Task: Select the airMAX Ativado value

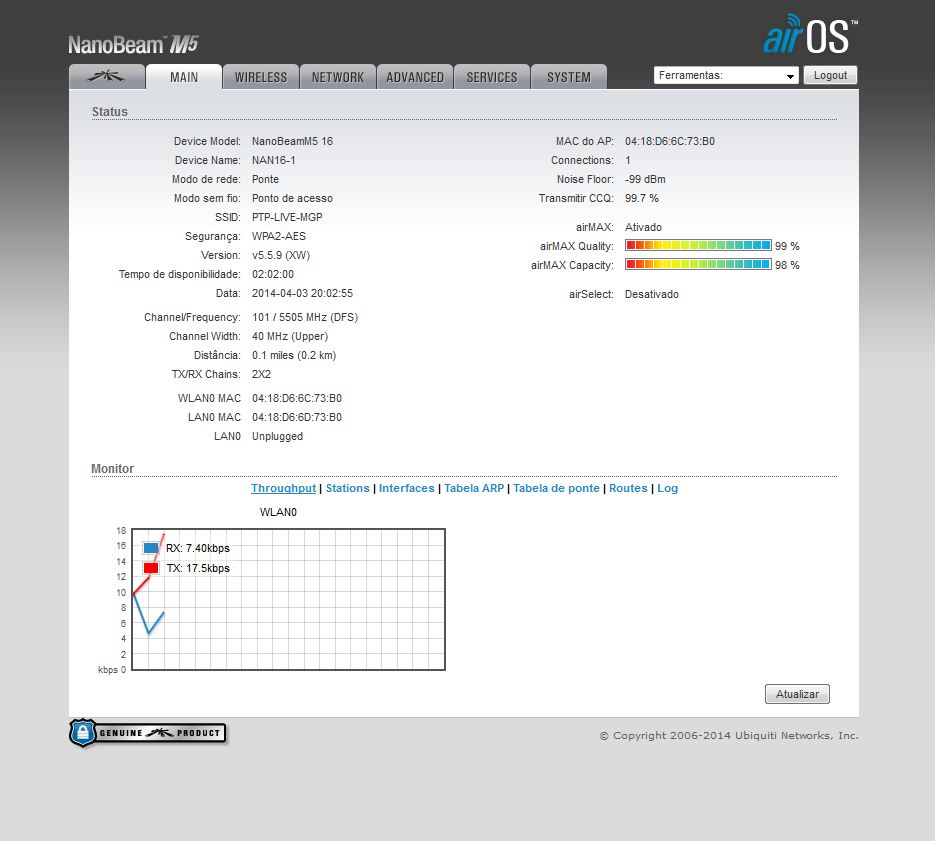Action: click(643, 227)
